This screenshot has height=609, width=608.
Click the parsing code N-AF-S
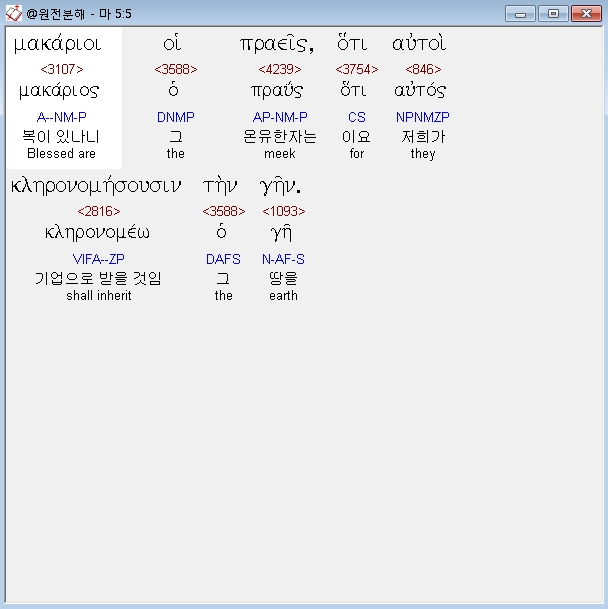[283, 259]
